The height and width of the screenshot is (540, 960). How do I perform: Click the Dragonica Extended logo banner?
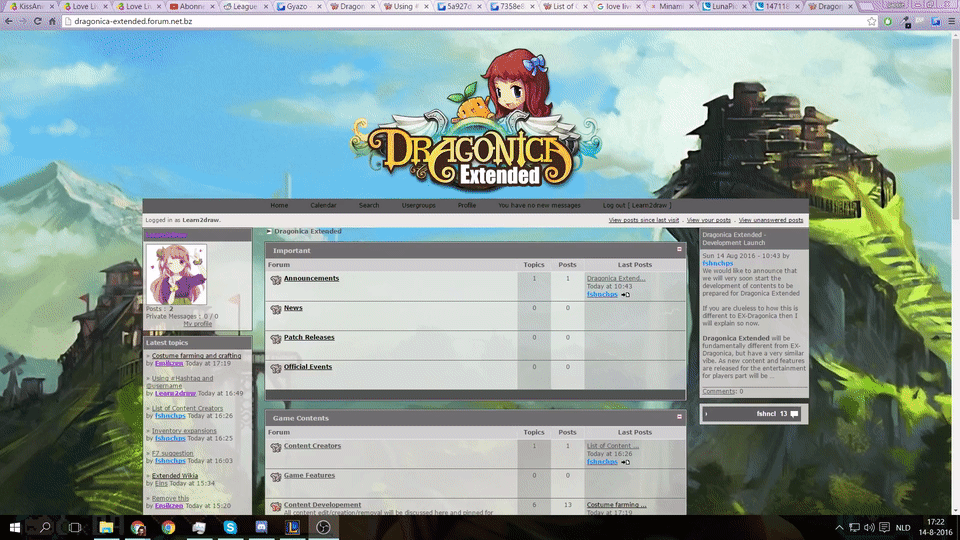[476, 121]
